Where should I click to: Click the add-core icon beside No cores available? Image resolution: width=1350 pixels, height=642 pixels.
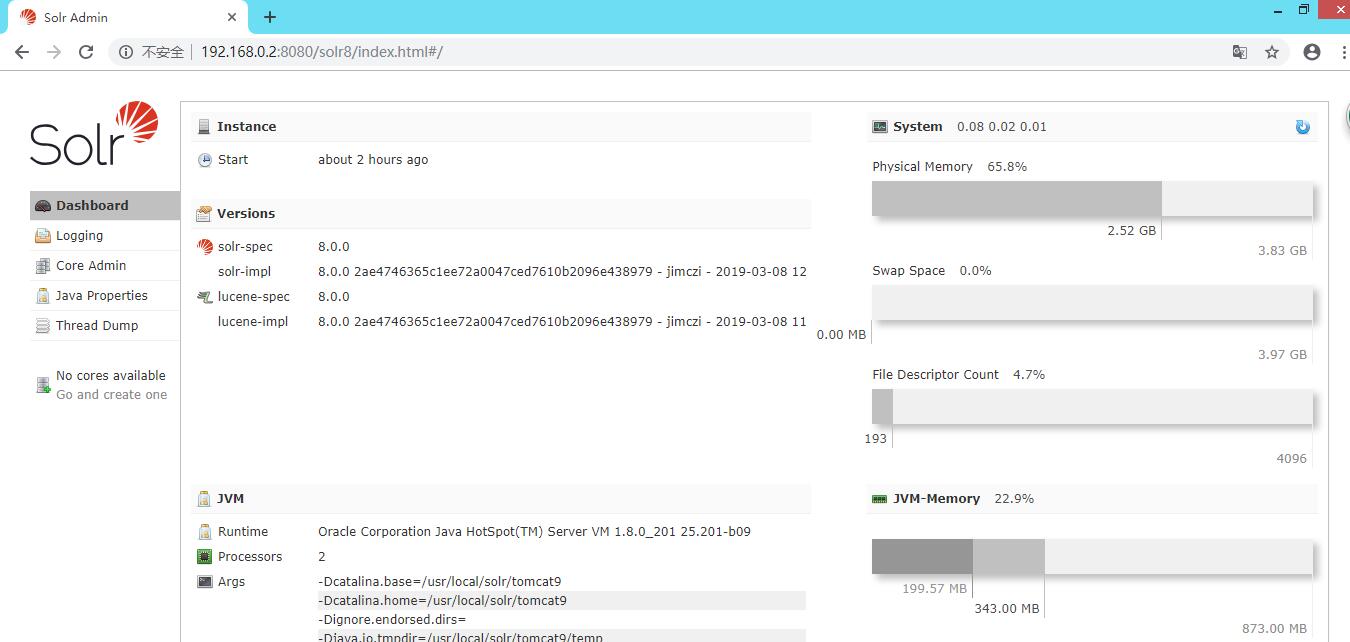click(x=43, y=386)
